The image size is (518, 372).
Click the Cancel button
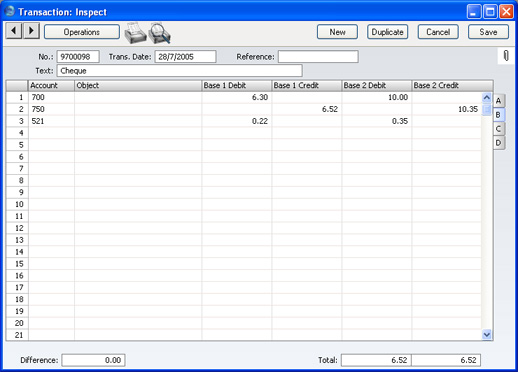click(438, 32)
